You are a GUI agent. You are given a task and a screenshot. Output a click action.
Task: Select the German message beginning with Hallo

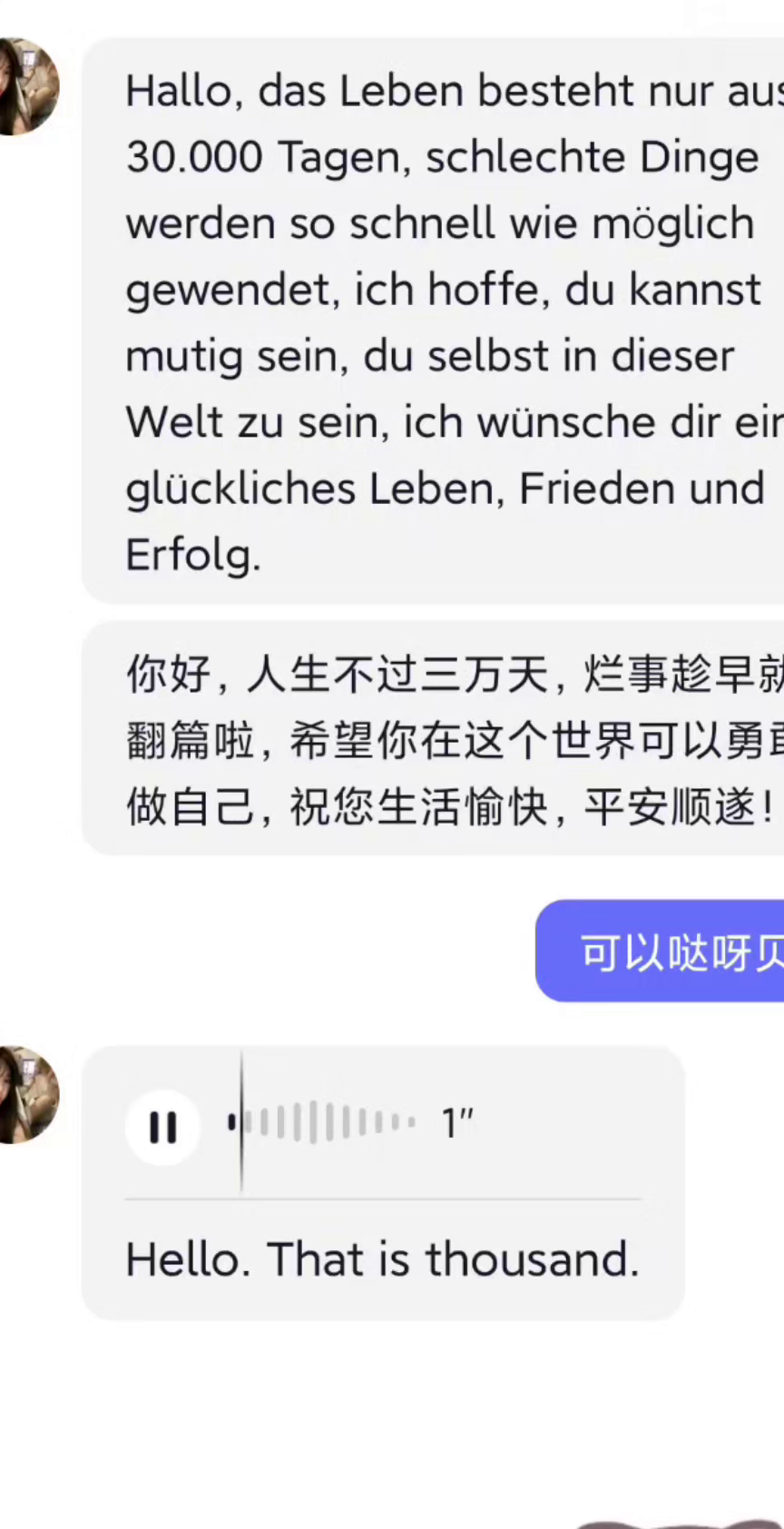click(433, 321)
